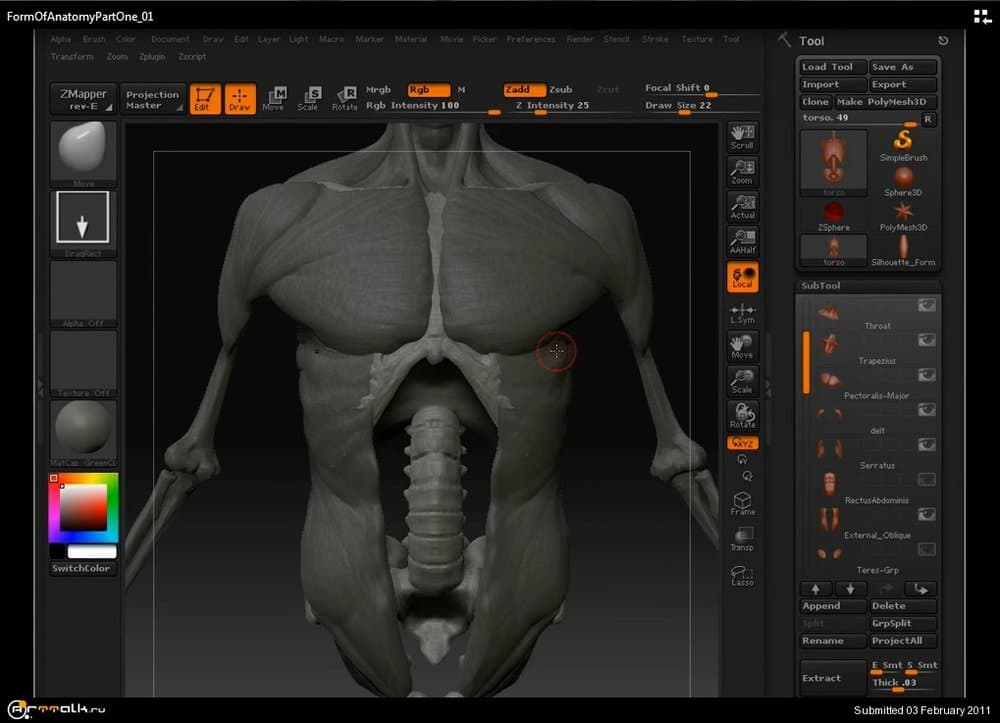Hide the Throat subtool via eye icon
Viewport: 1000px width, 723px height.
[x=927, y=306]
